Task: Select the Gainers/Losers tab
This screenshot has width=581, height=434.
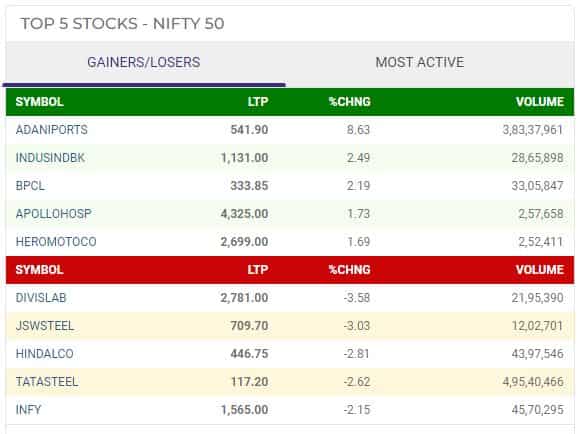Action: 144,62
